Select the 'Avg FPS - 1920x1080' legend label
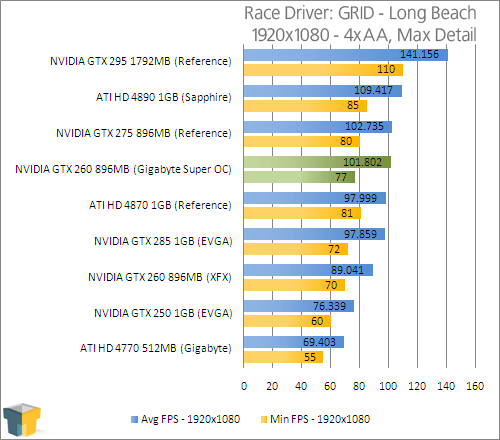The height and width of the screenshot is (440, 500). [x=190, y=419]
